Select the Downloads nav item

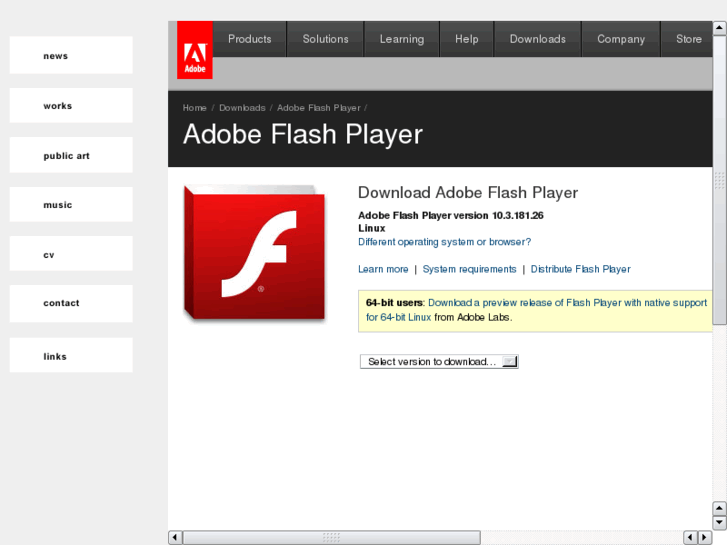(537, 39)
